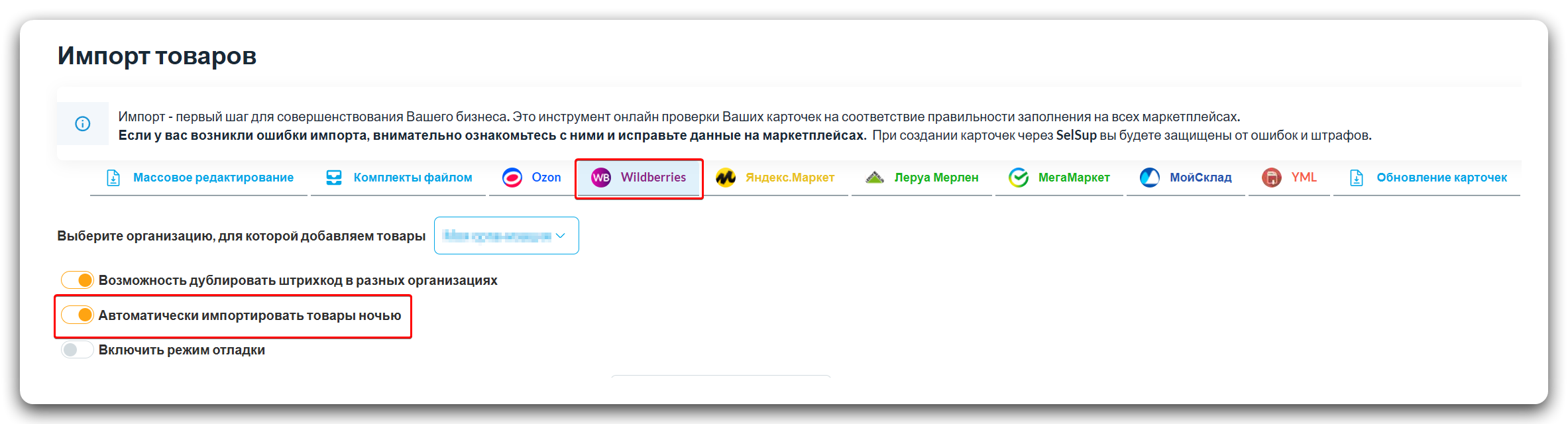Click the Mass editing document icon
The image size is (1568, 424).
click(x=113, y=178)
